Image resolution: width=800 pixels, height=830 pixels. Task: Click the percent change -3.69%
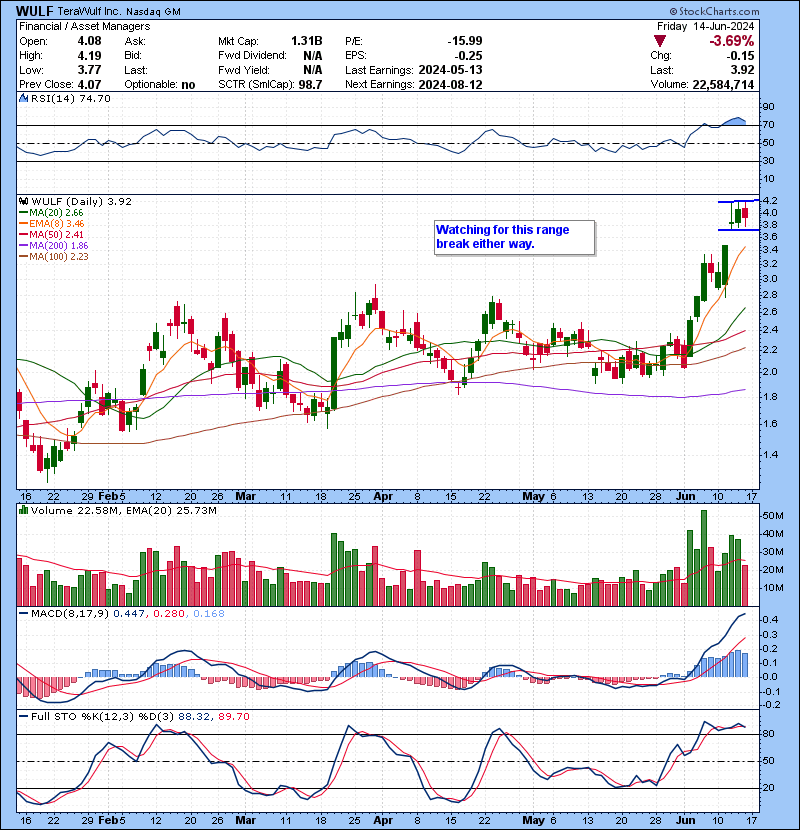[732, 41]
